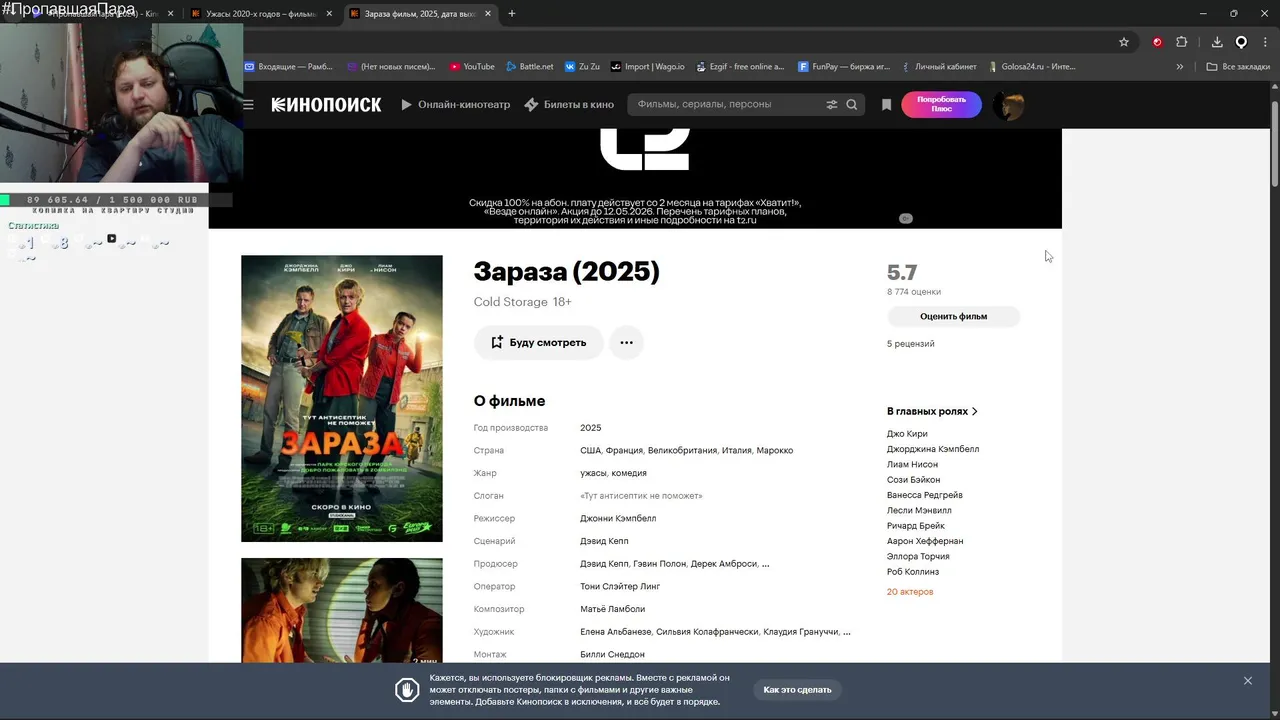Close the Зараза фильм browser tab
1280x720 pixels.
tap(488, 14)
